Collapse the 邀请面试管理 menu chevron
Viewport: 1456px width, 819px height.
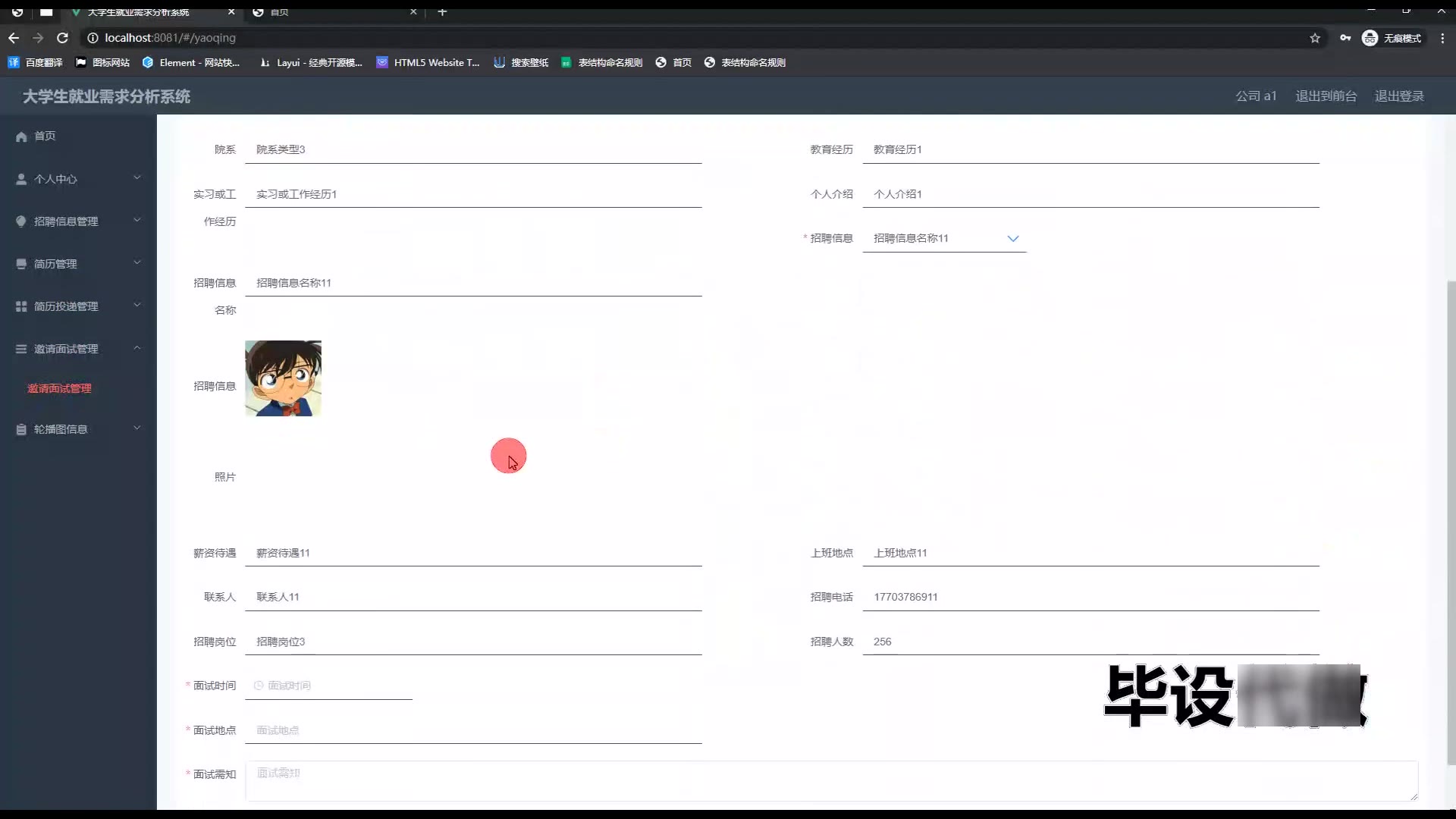(137, 348)
